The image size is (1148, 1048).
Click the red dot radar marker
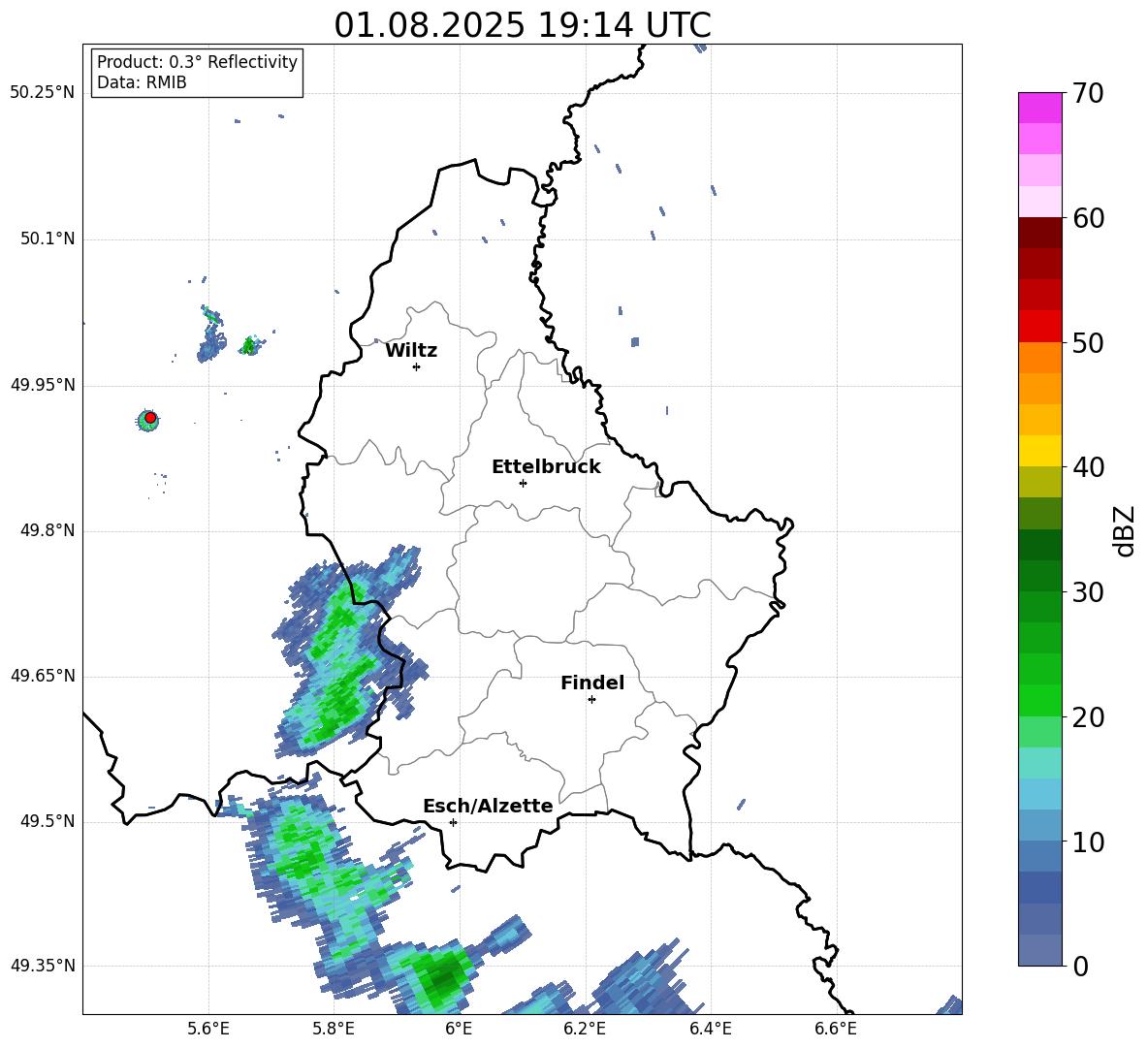coord(150,418)
